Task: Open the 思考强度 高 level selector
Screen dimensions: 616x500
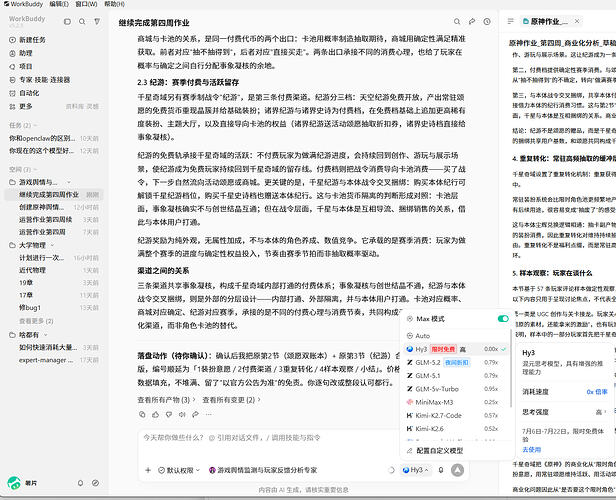Action: (x=601, y=412)
